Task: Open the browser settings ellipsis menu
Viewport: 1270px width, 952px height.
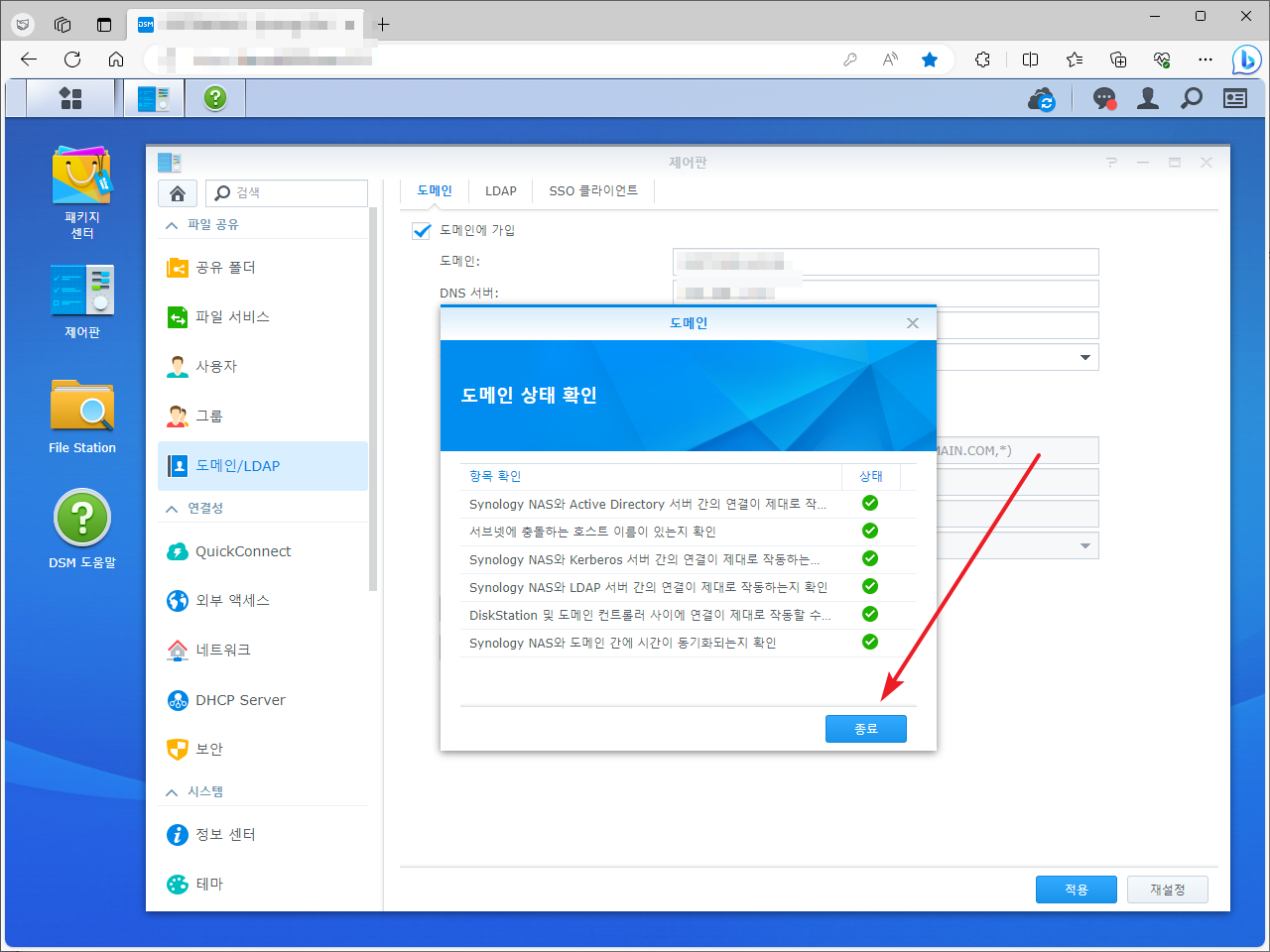Action: [1206, 59]
